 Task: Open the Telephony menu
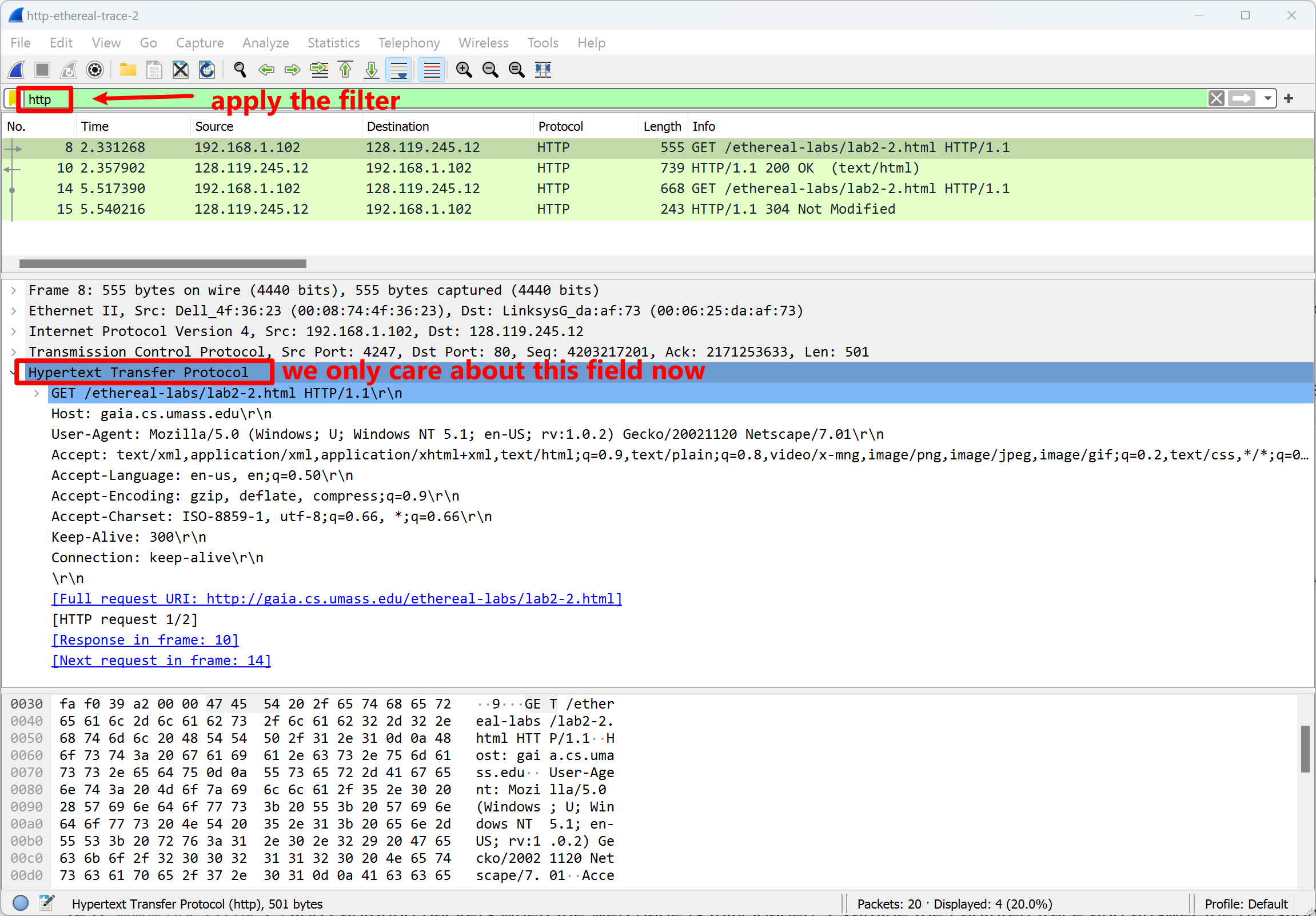408,42
